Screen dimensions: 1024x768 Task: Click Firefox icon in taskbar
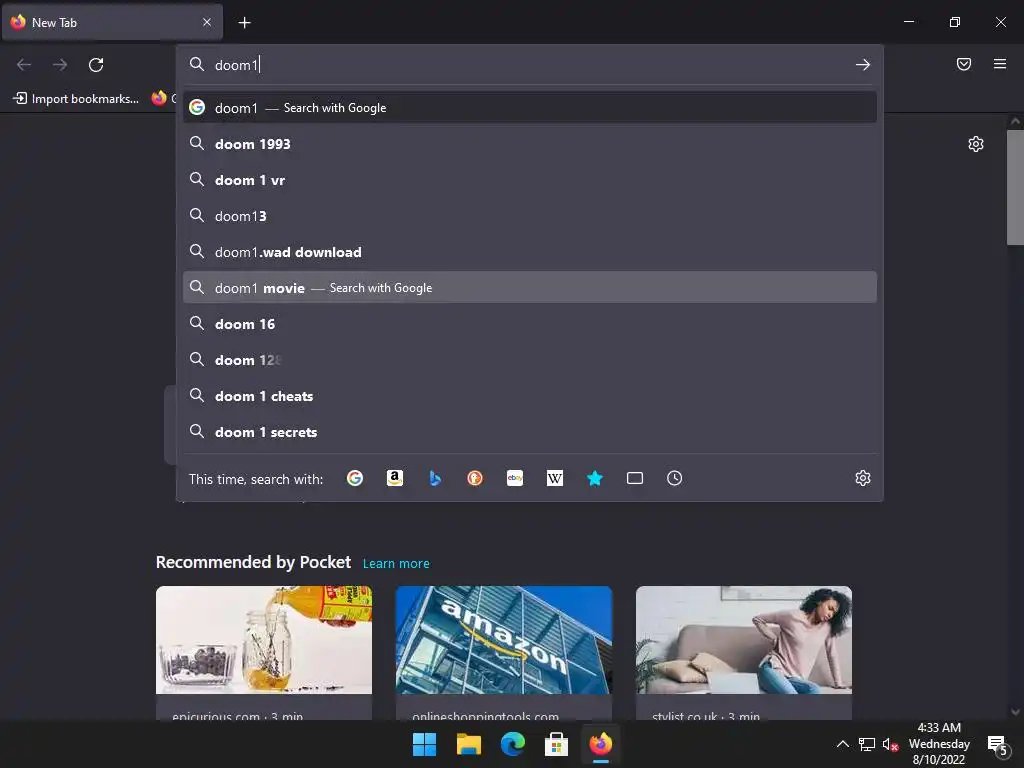[601, 744]
